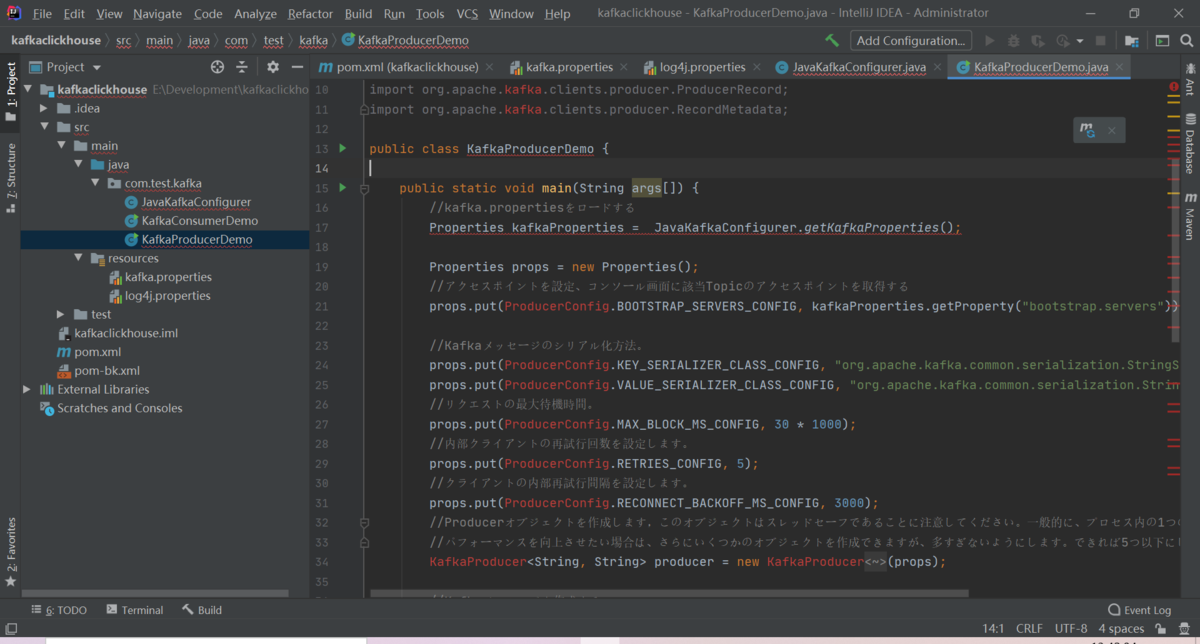
Task: Click the green Build Project hammer icon
Action: pyautogui.click(x=832, y=41)
